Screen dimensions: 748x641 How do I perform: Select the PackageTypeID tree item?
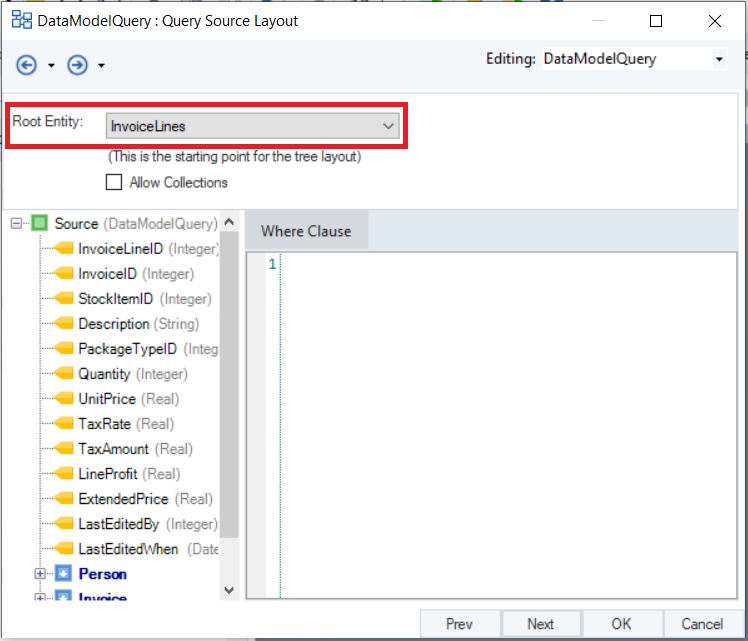coord(148,349)
